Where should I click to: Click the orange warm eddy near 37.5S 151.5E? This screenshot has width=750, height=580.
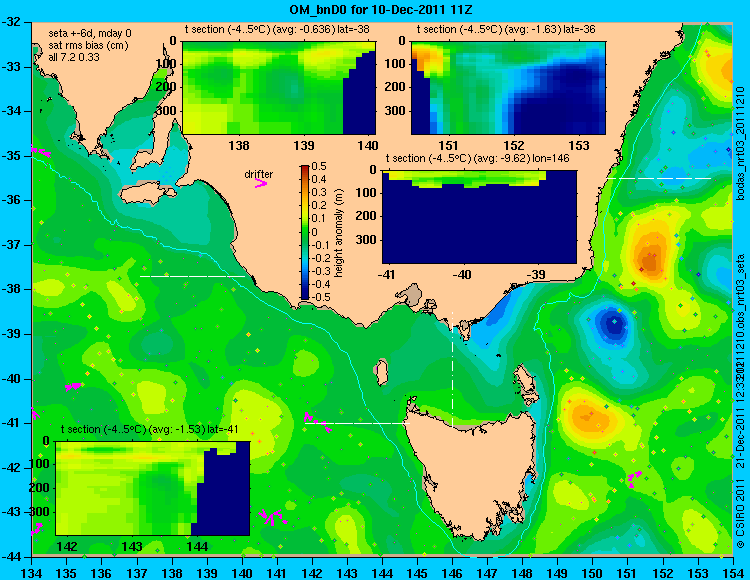coord(651,258)
